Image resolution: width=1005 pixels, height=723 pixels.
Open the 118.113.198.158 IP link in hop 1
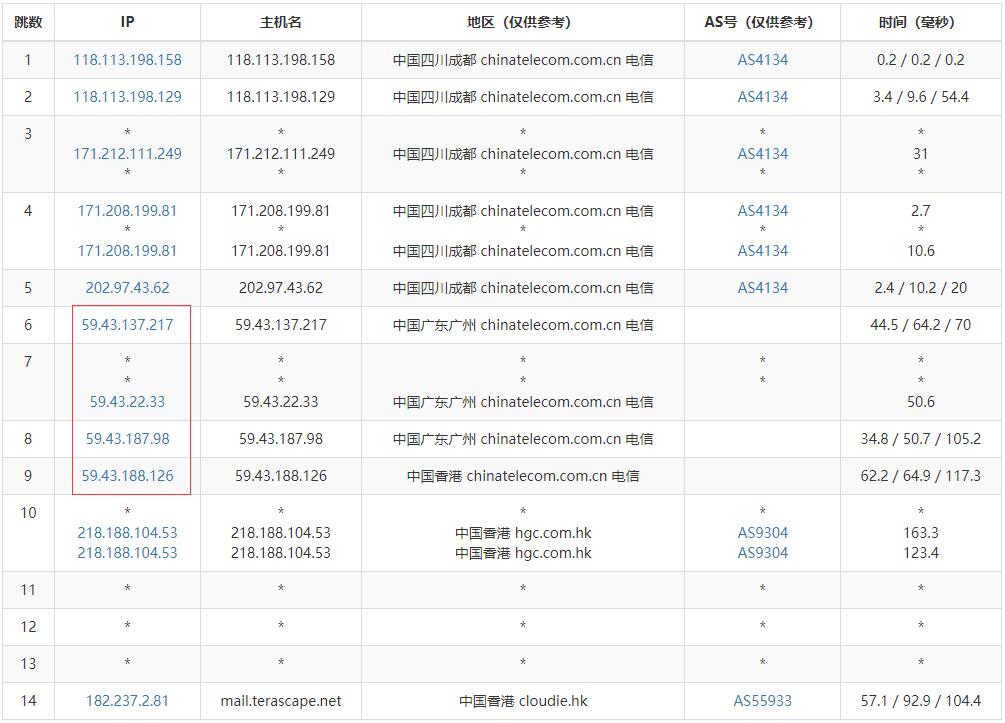(x=128, y=60)
